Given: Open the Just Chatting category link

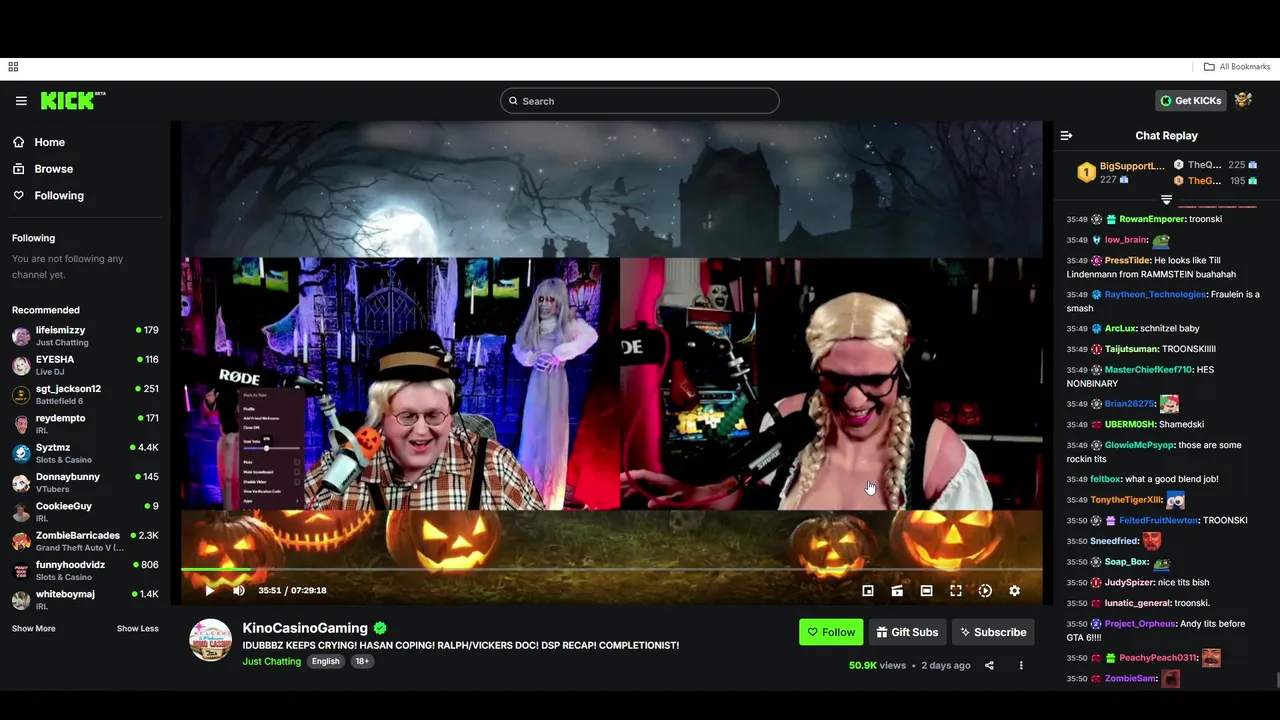Looking at the screenshot, I should point(271,661).
